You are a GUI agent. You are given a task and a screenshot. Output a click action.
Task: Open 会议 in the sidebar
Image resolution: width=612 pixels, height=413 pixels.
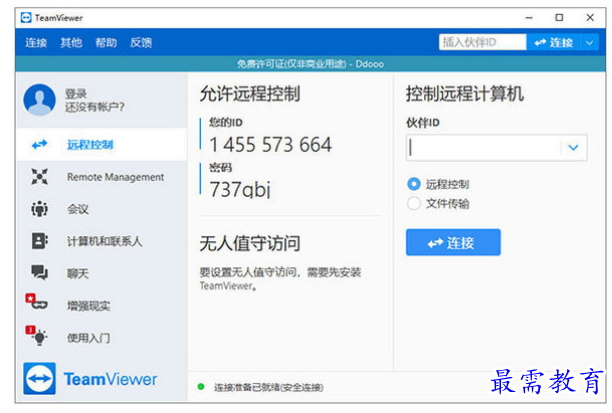(x=102, y=209)
